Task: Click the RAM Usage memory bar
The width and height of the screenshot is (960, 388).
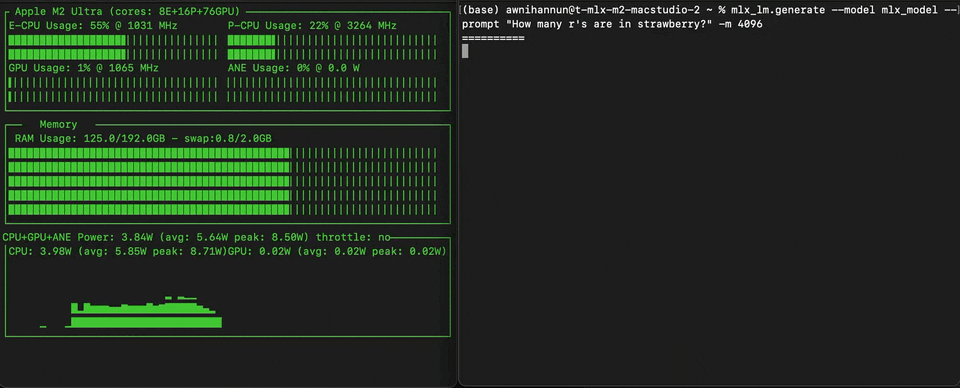Action: pos(222,181)
